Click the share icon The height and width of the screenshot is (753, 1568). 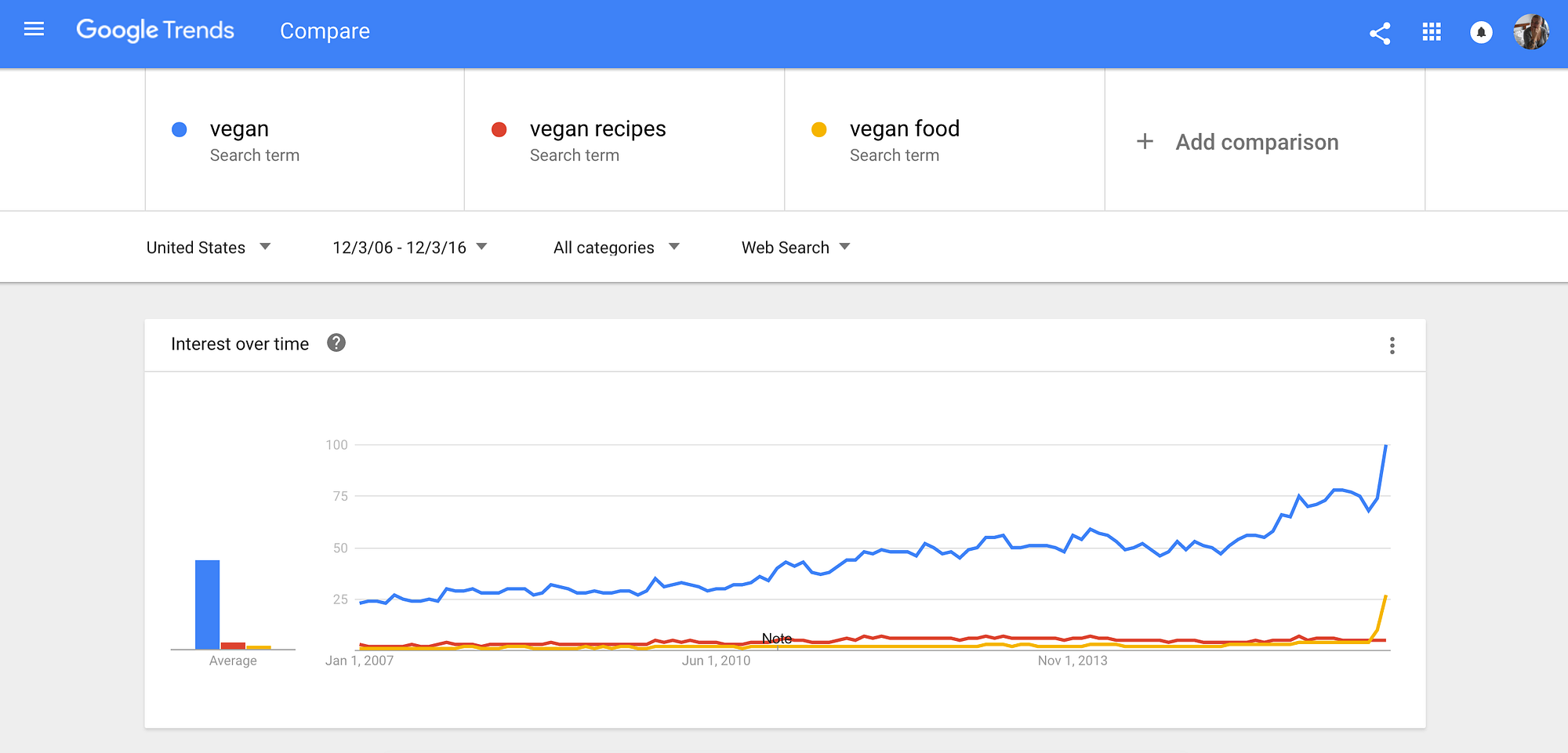click(x=1380, y=33)
